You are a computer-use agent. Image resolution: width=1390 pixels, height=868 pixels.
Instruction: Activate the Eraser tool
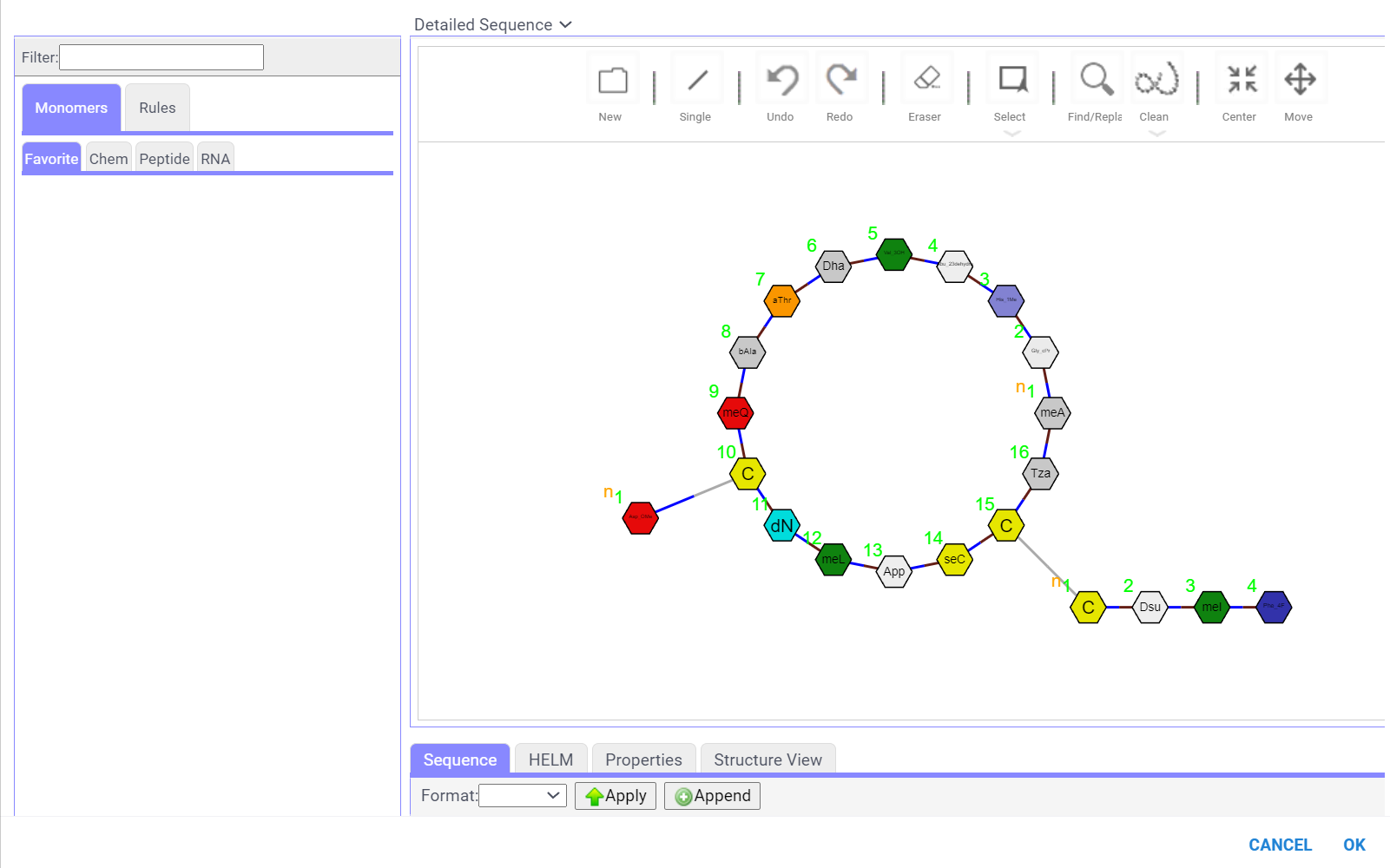click(x=924, y=78)
